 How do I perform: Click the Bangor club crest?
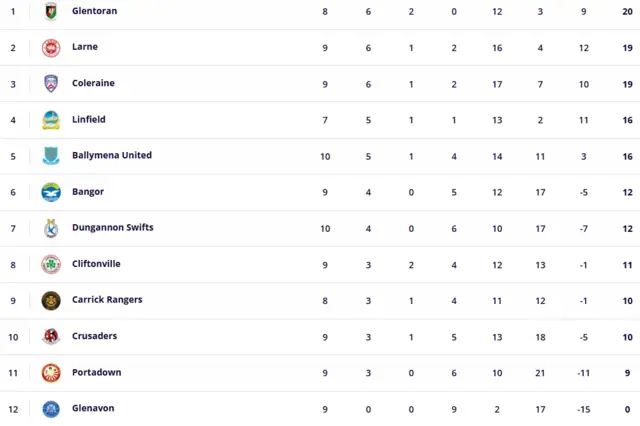point(51,192)
